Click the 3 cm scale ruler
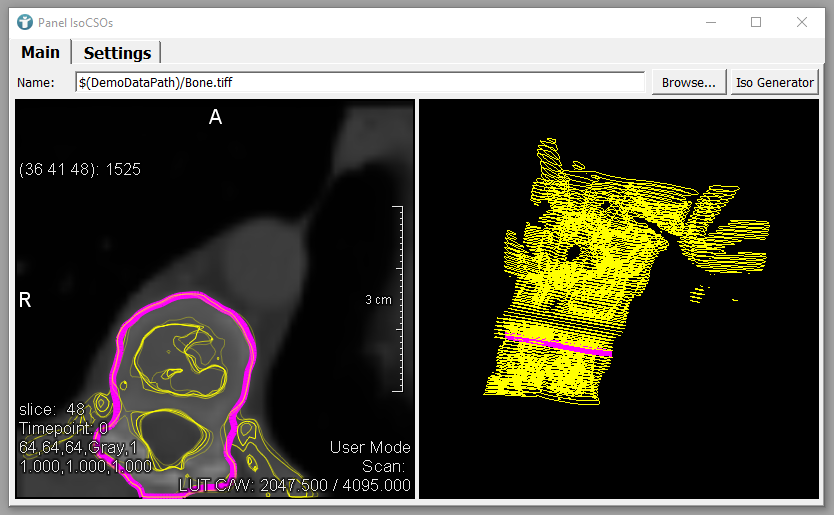Viewport: 834px width, 515px height. click(398, 298)
